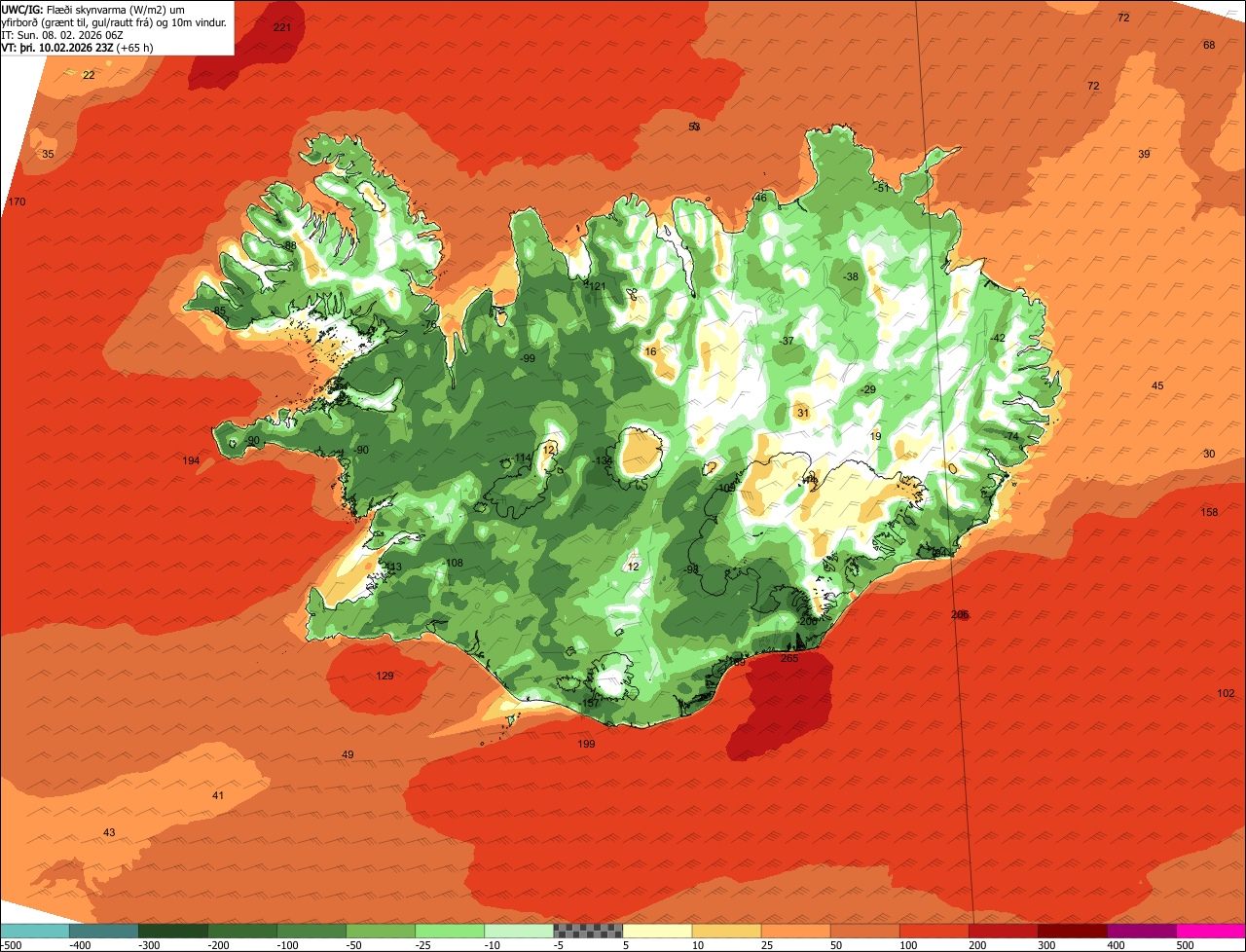
Task: Click the map value '102' in the southeast sea
Action: point(1226,694)
